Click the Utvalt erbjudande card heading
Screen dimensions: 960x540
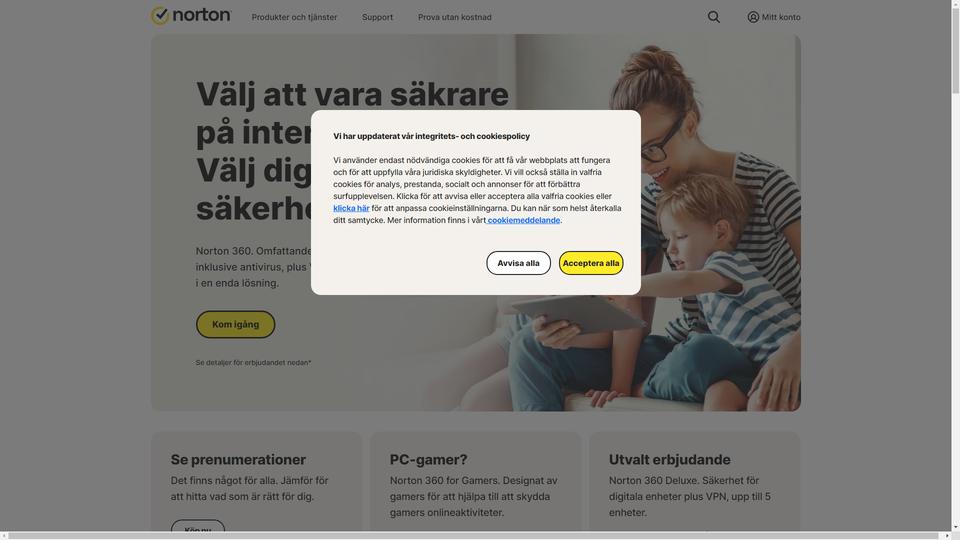click(670, 460)
